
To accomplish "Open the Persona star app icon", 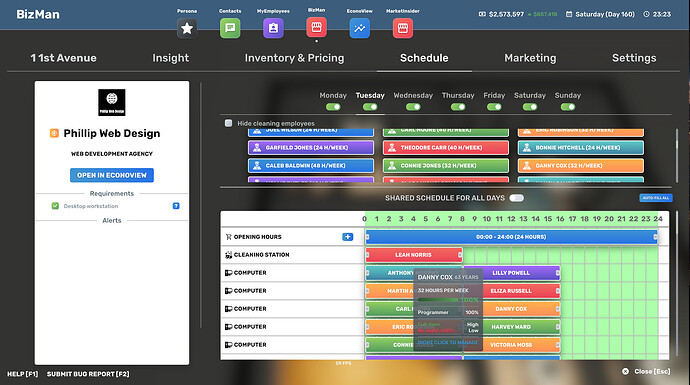I will point(187,28).
